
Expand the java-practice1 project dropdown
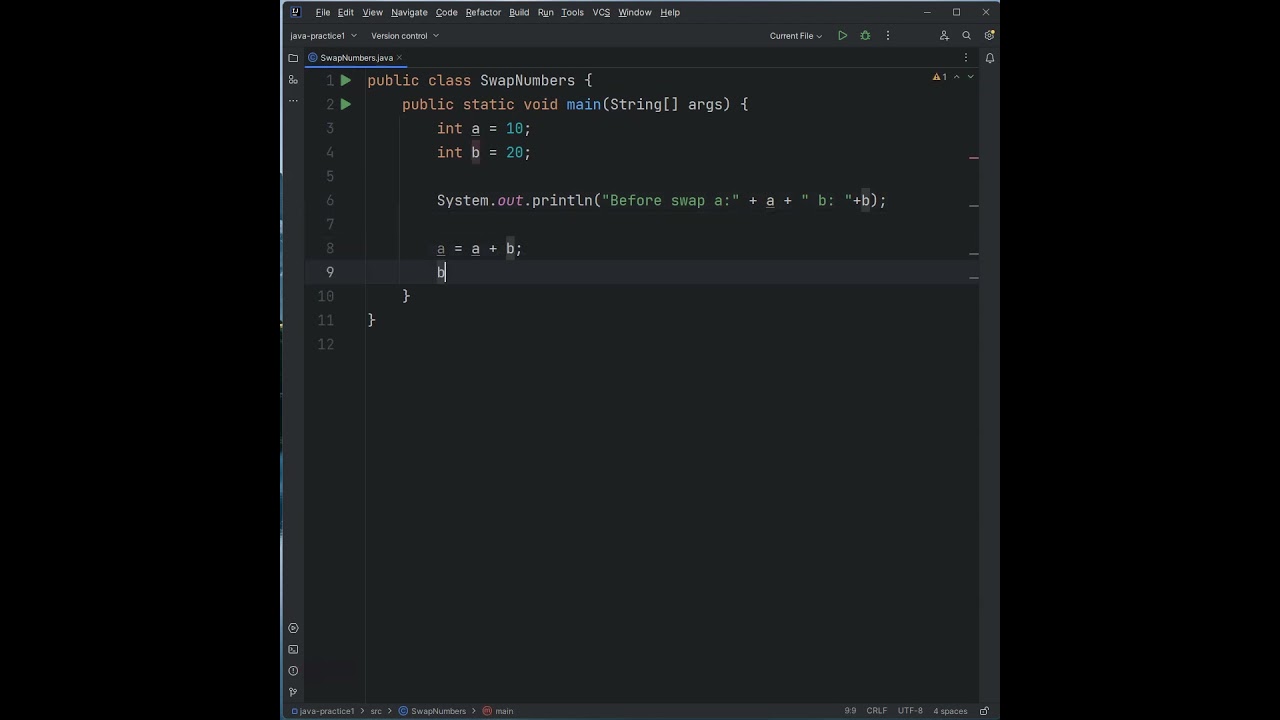click(322, 36)
